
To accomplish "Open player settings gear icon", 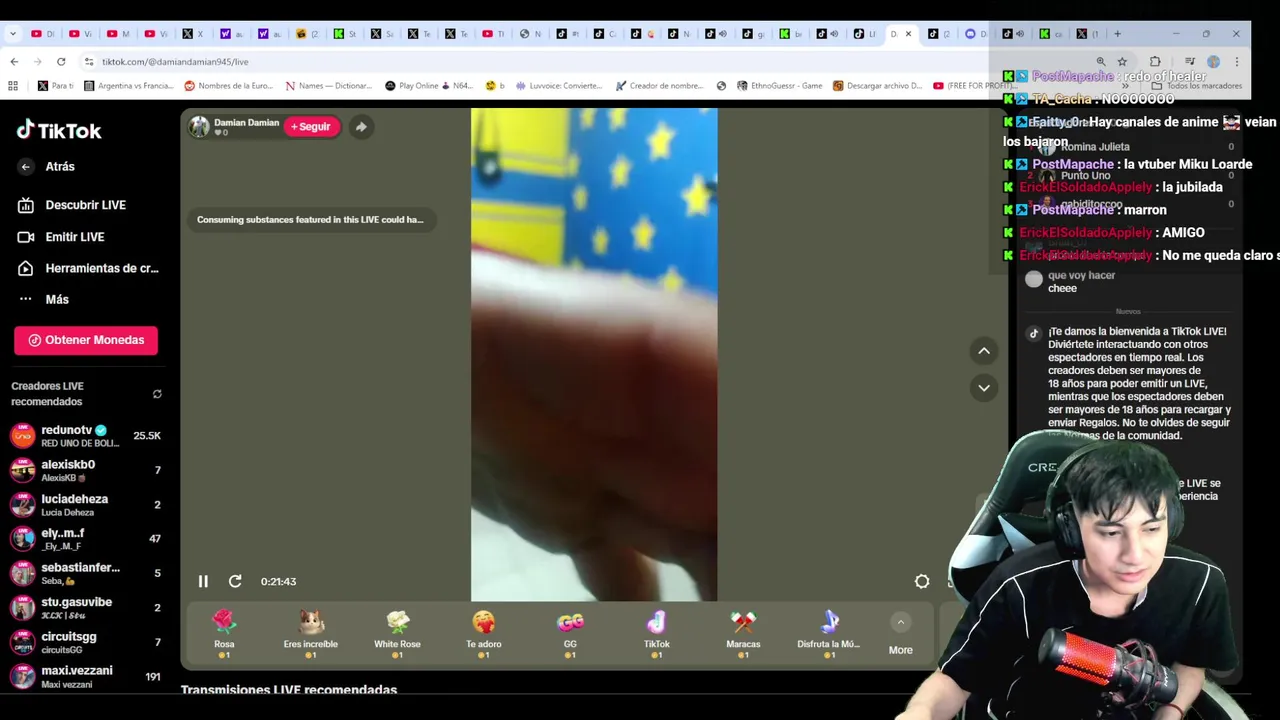I will click(922, 581).
